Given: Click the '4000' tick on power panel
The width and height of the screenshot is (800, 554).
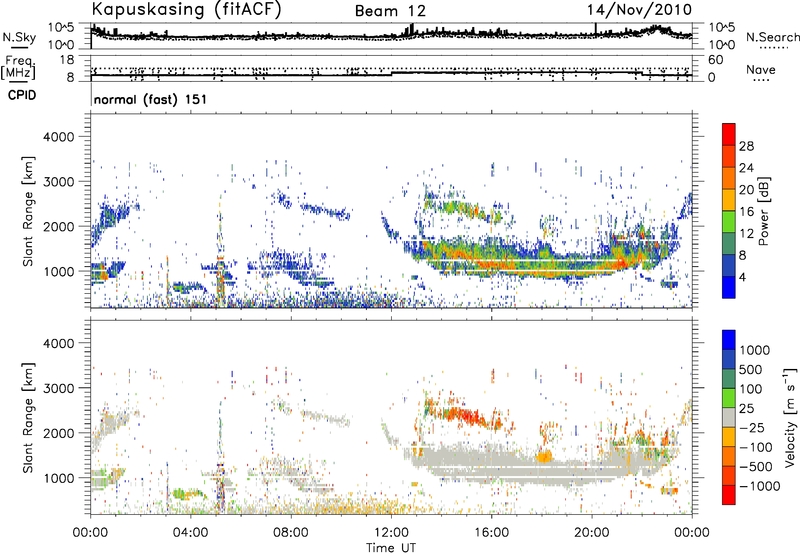Looking at the screenshot, I should pos(58,137).
